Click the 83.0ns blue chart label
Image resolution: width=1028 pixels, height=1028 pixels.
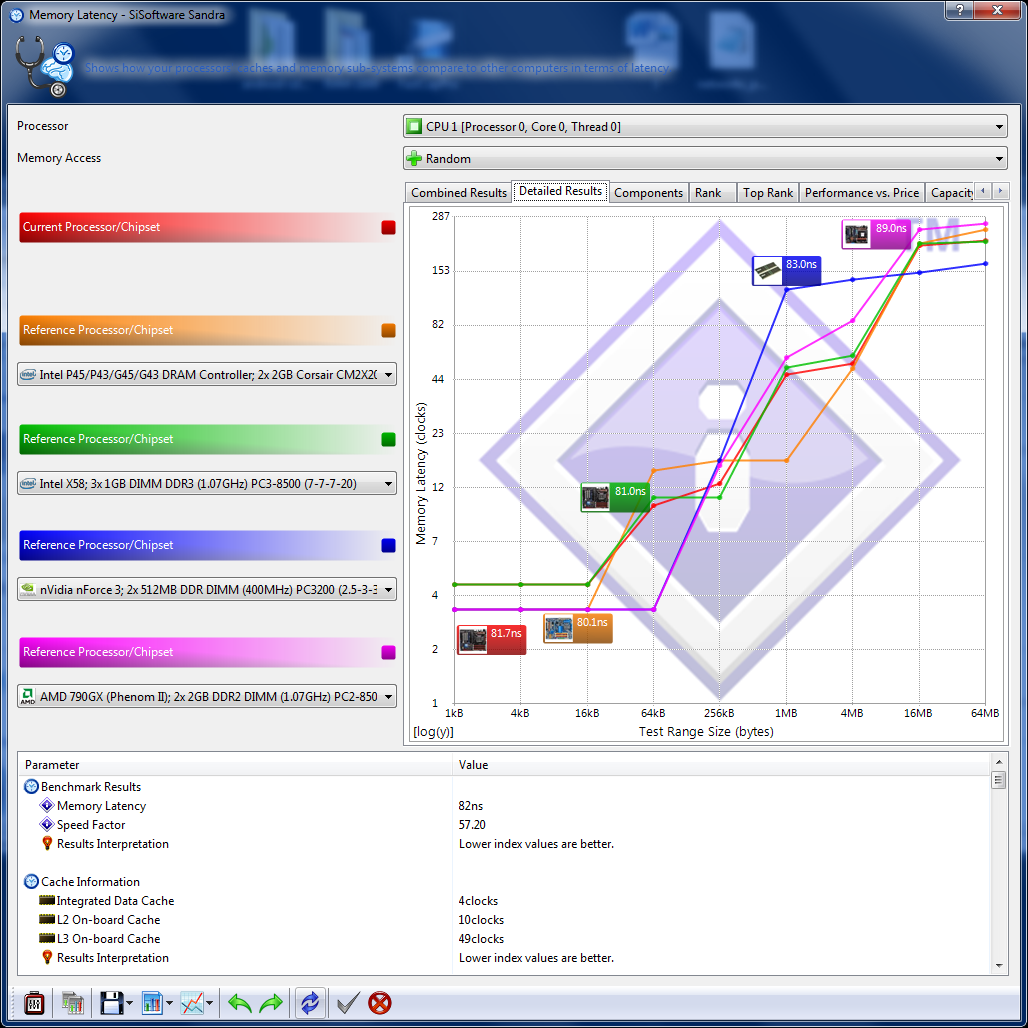(x=787, y=271)
